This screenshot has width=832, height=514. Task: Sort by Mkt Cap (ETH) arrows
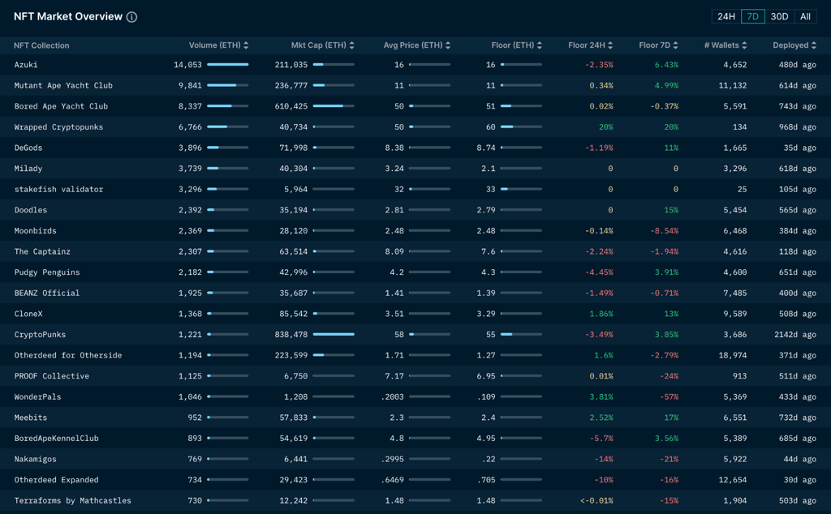coord(352,46)
